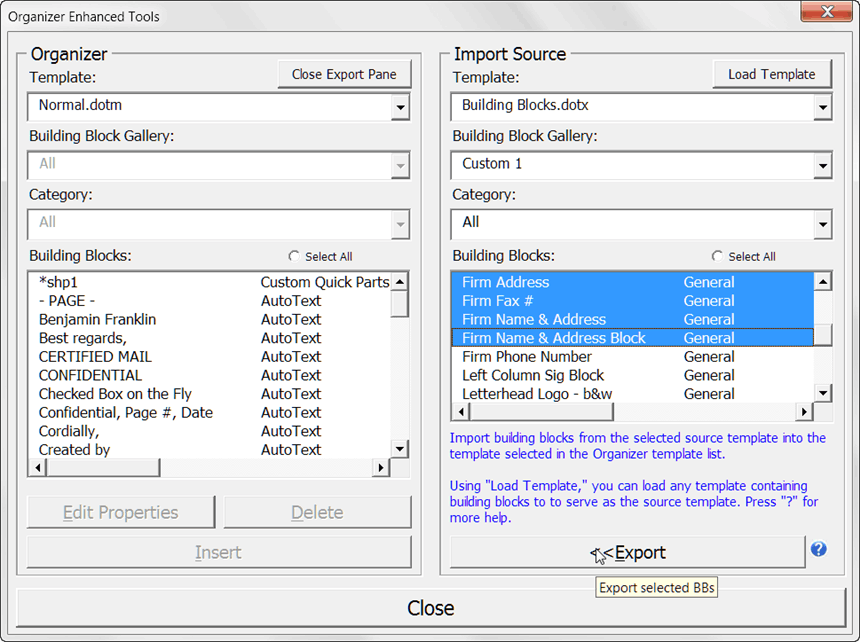Image resolution: width=860 pixels, height=642 pixels.
Task: Close the Organizer Enhanced Tools window
Action: point(827,11)
